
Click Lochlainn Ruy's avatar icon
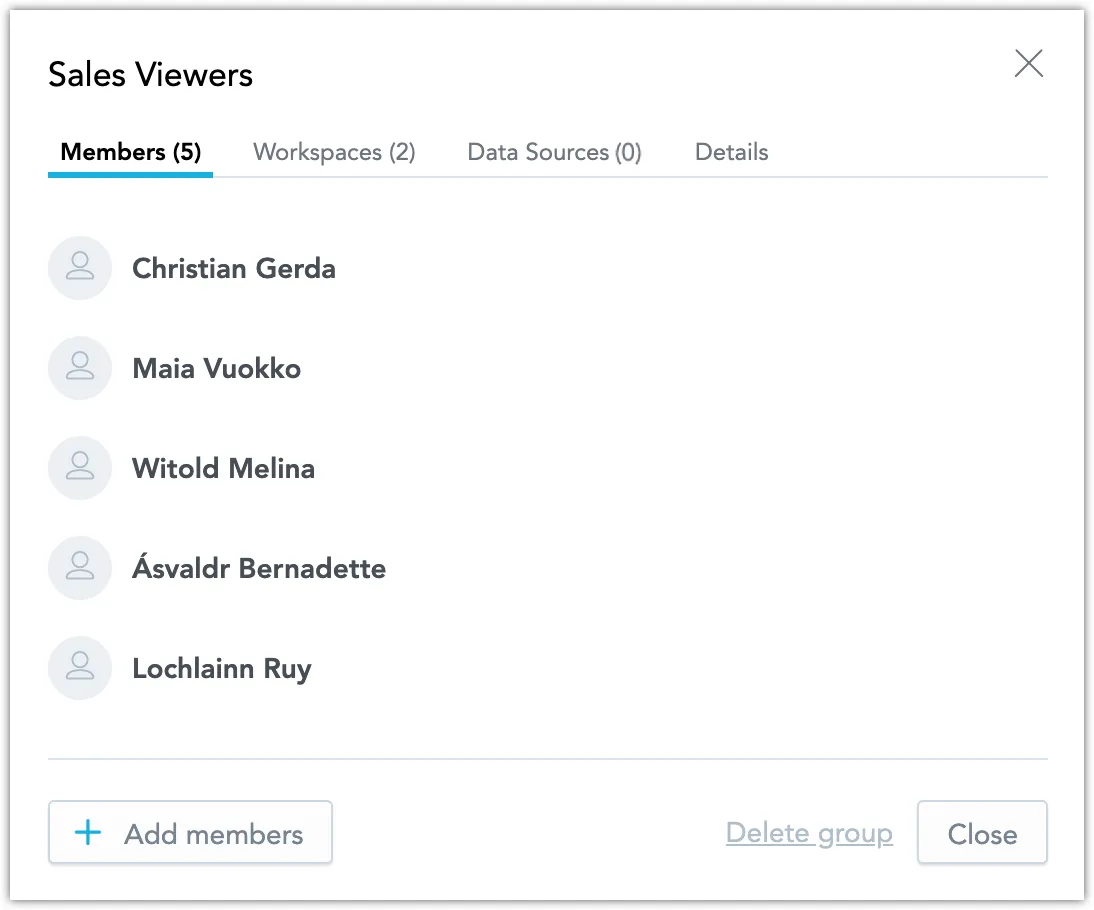click(80, 668)
